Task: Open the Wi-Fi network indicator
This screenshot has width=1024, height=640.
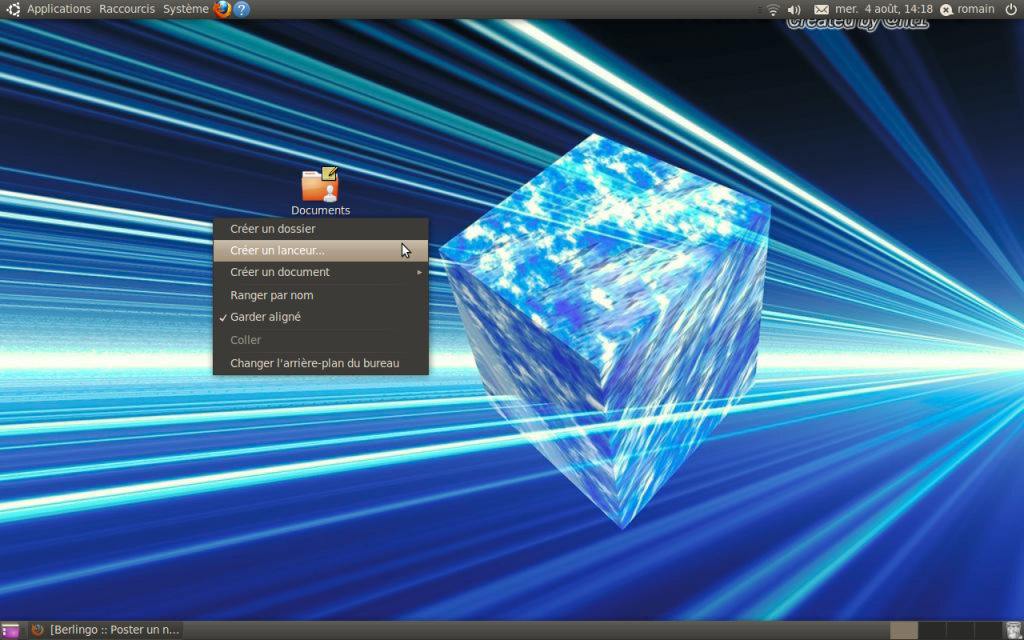Action: 773,9
